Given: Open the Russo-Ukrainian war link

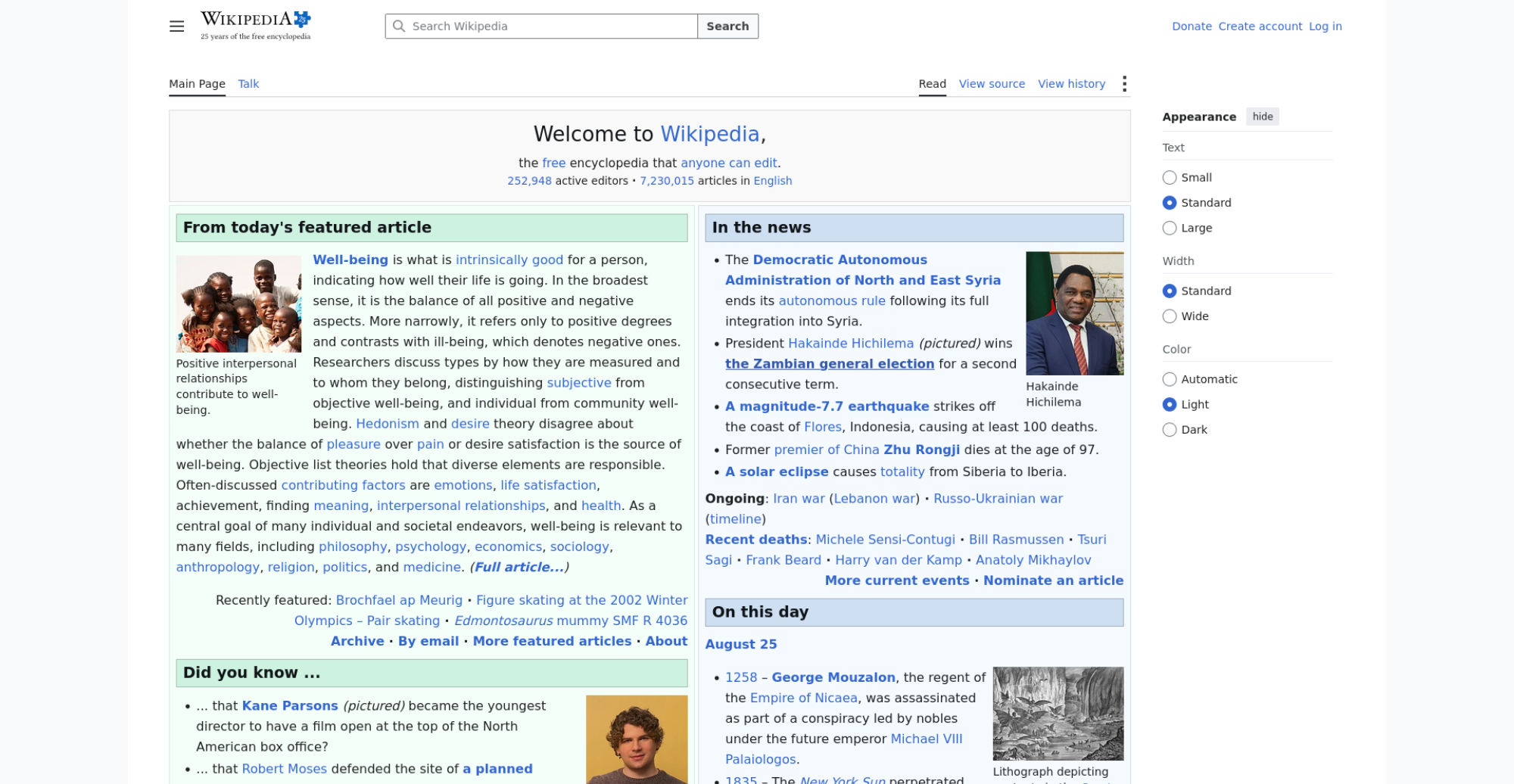Looking at the screenshot, I should click(998, 499).
